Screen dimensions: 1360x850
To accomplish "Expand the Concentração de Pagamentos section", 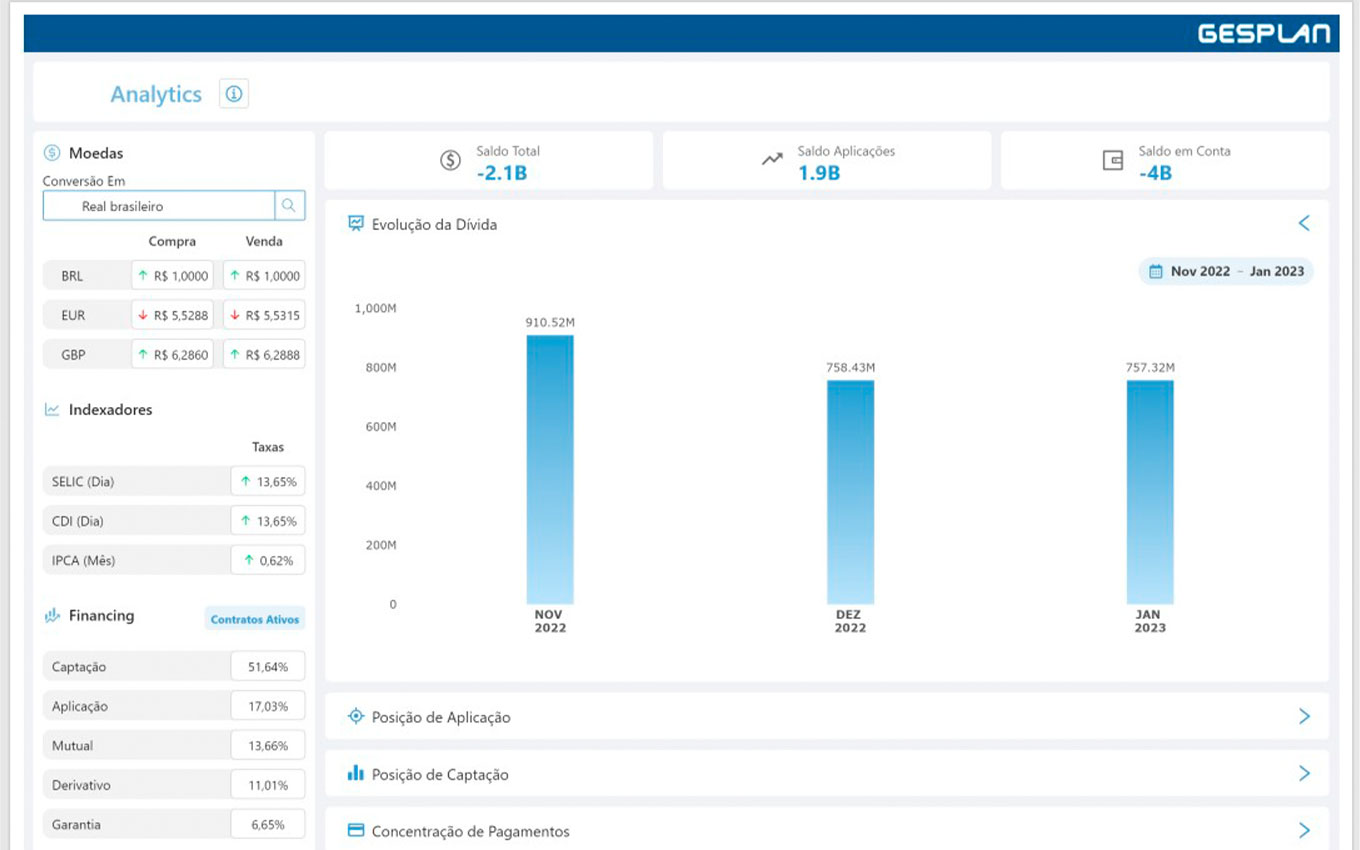I will click(1303, 830).
